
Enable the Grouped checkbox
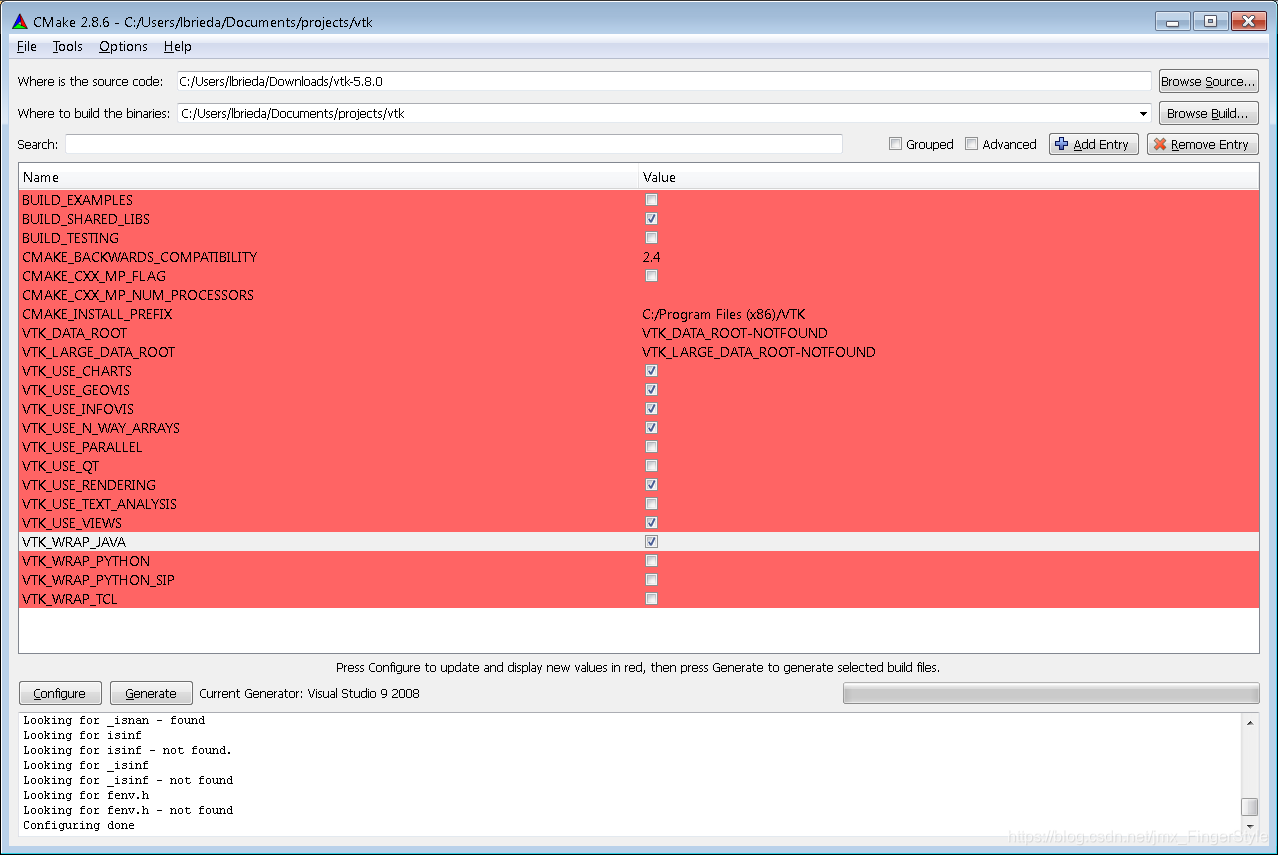tap(895, 144)
